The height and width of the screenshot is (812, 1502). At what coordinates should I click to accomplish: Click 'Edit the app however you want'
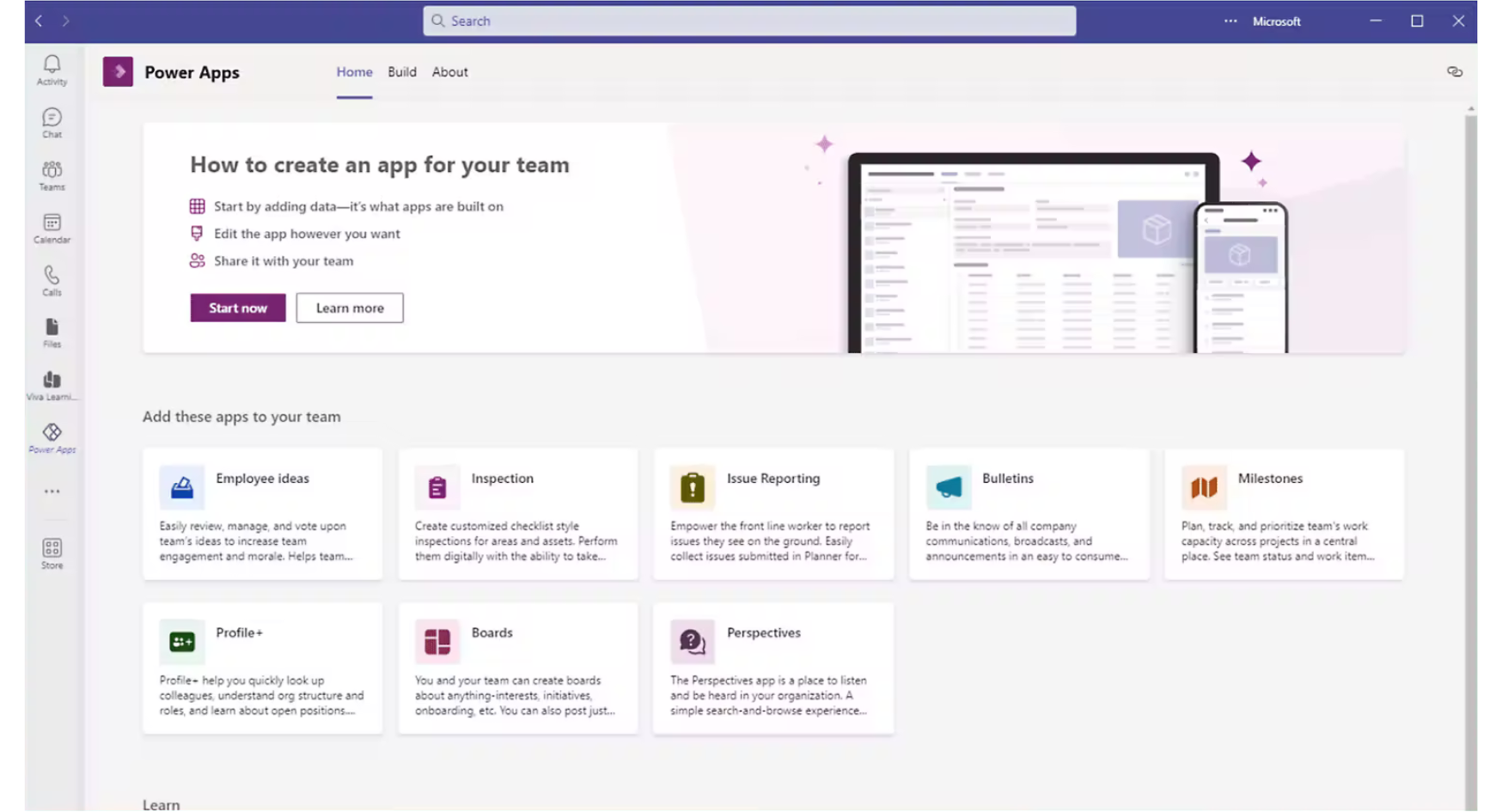[307, 234]
